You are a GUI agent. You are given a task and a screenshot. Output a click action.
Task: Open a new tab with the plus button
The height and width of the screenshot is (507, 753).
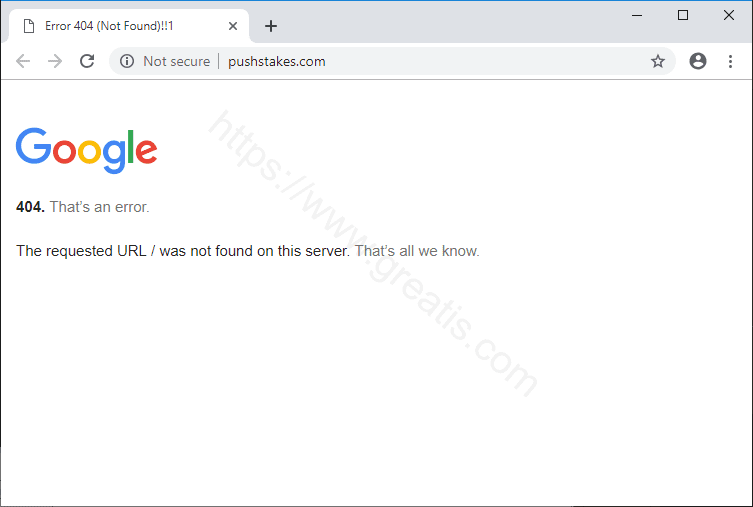(271, 26)
